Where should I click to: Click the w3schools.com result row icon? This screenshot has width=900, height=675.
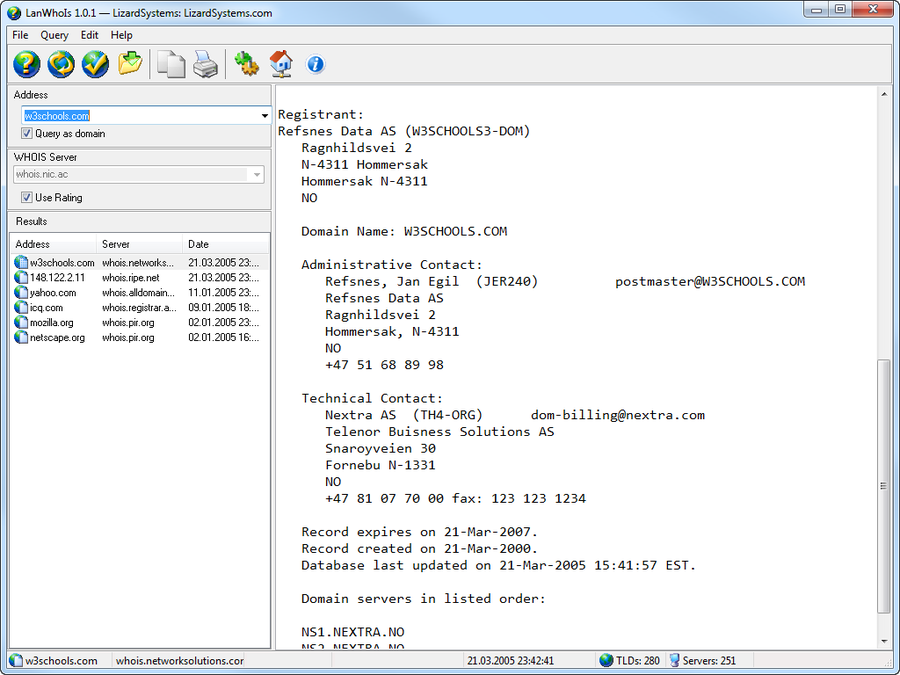coord(21,263)
